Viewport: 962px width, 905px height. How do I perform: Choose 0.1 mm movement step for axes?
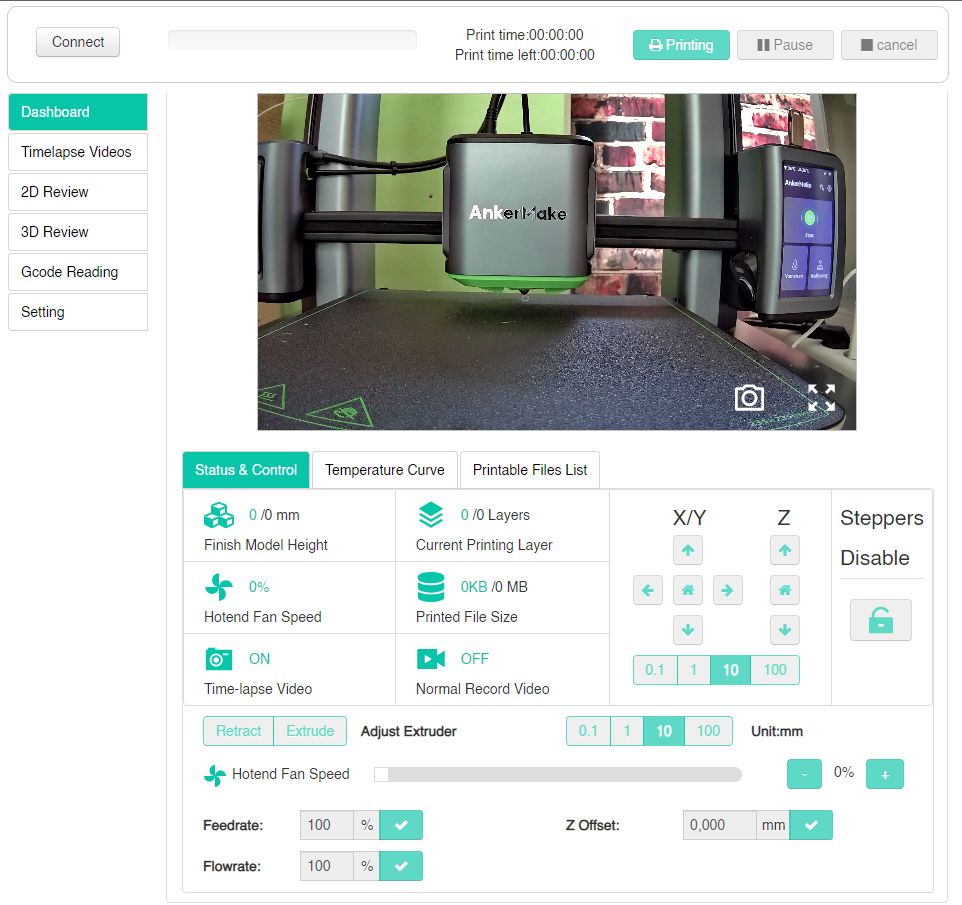655,670
